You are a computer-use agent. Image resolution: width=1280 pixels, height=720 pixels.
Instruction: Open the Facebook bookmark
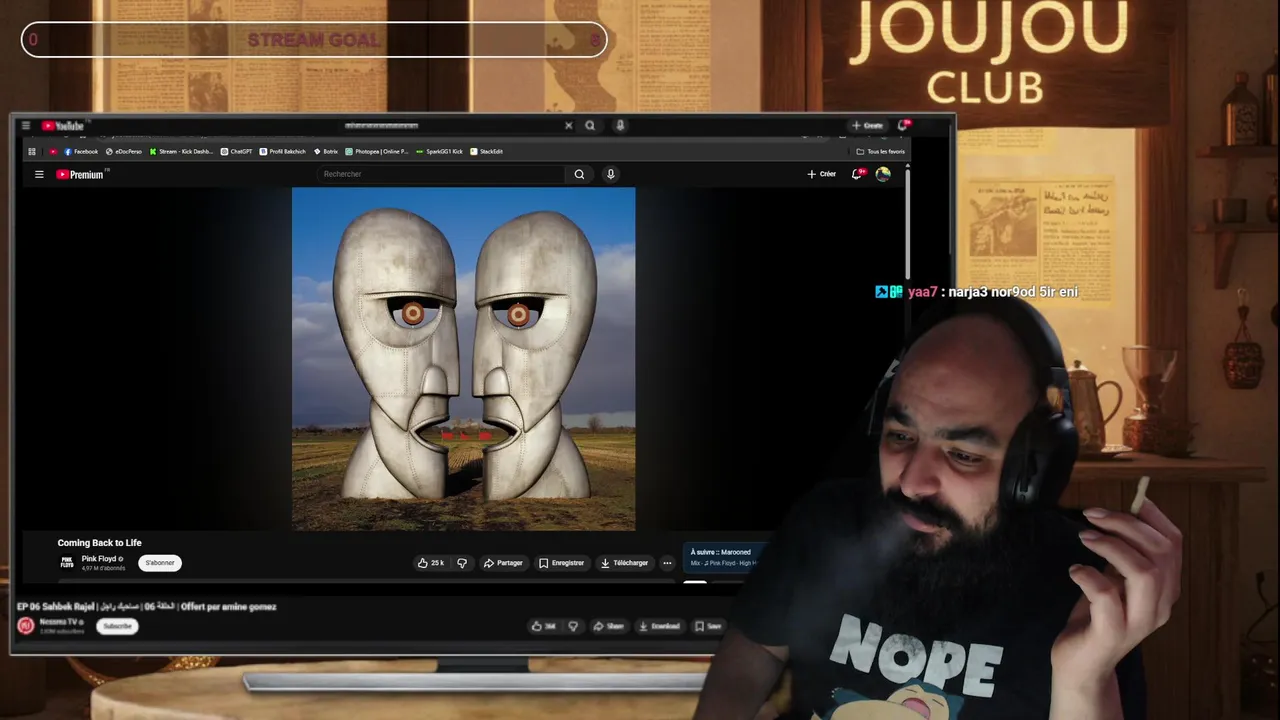pos(81,152)
